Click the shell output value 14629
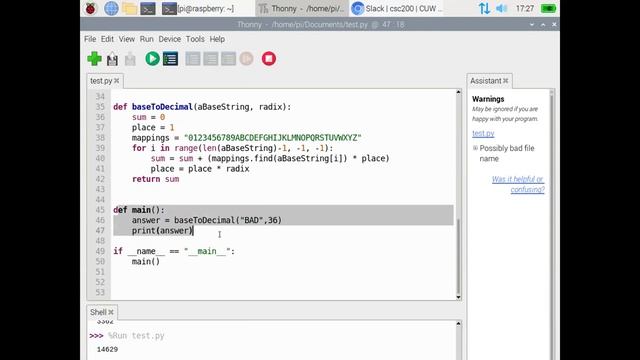 pos(107,349)
